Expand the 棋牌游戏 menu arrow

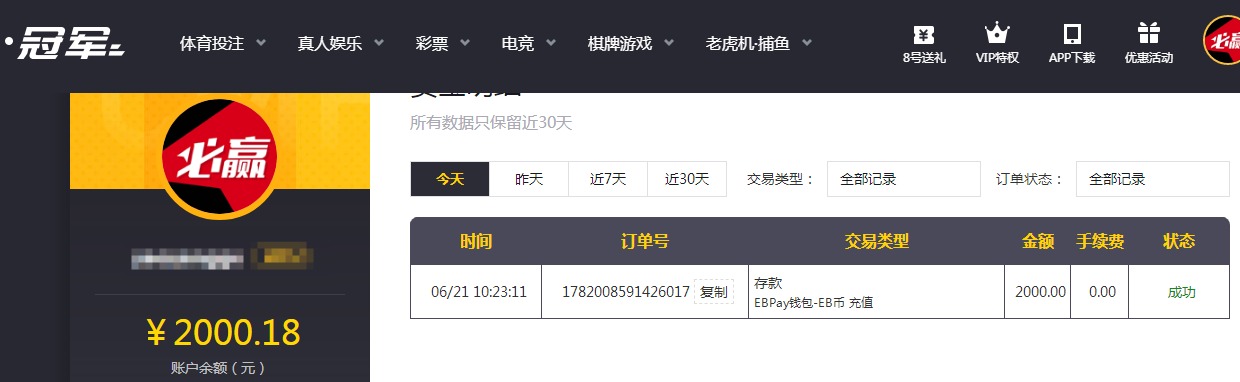(x=668, y=43)
